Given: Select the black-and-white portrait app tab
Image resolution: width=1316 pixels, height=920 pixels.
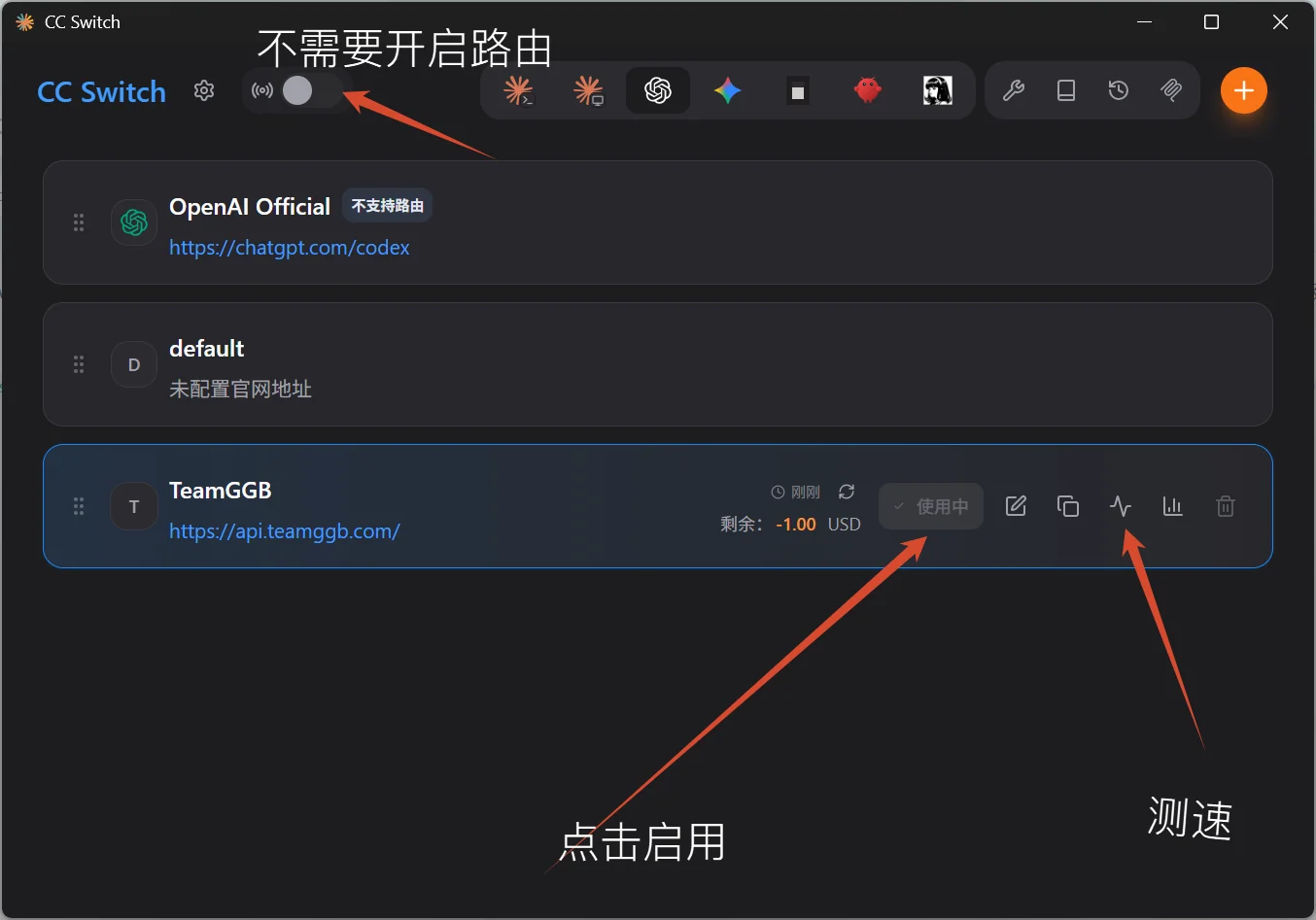Looking at the screenshot, I should tap(938, 90).
